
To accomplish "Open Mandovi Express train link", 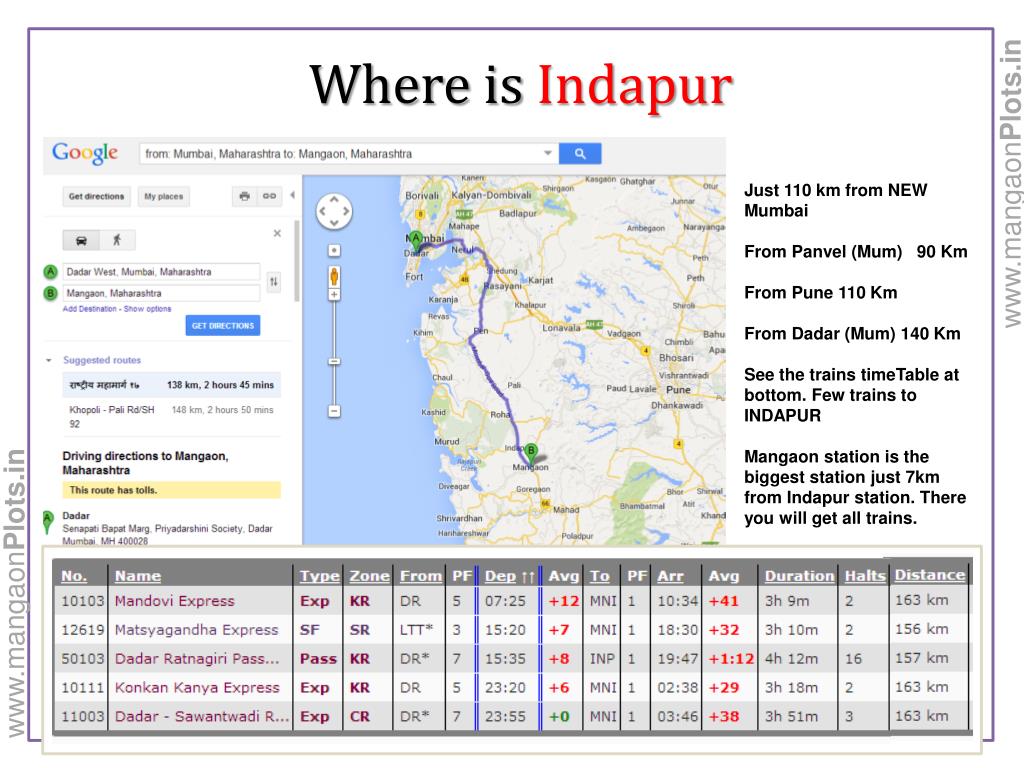I will (x=174, y=601).
